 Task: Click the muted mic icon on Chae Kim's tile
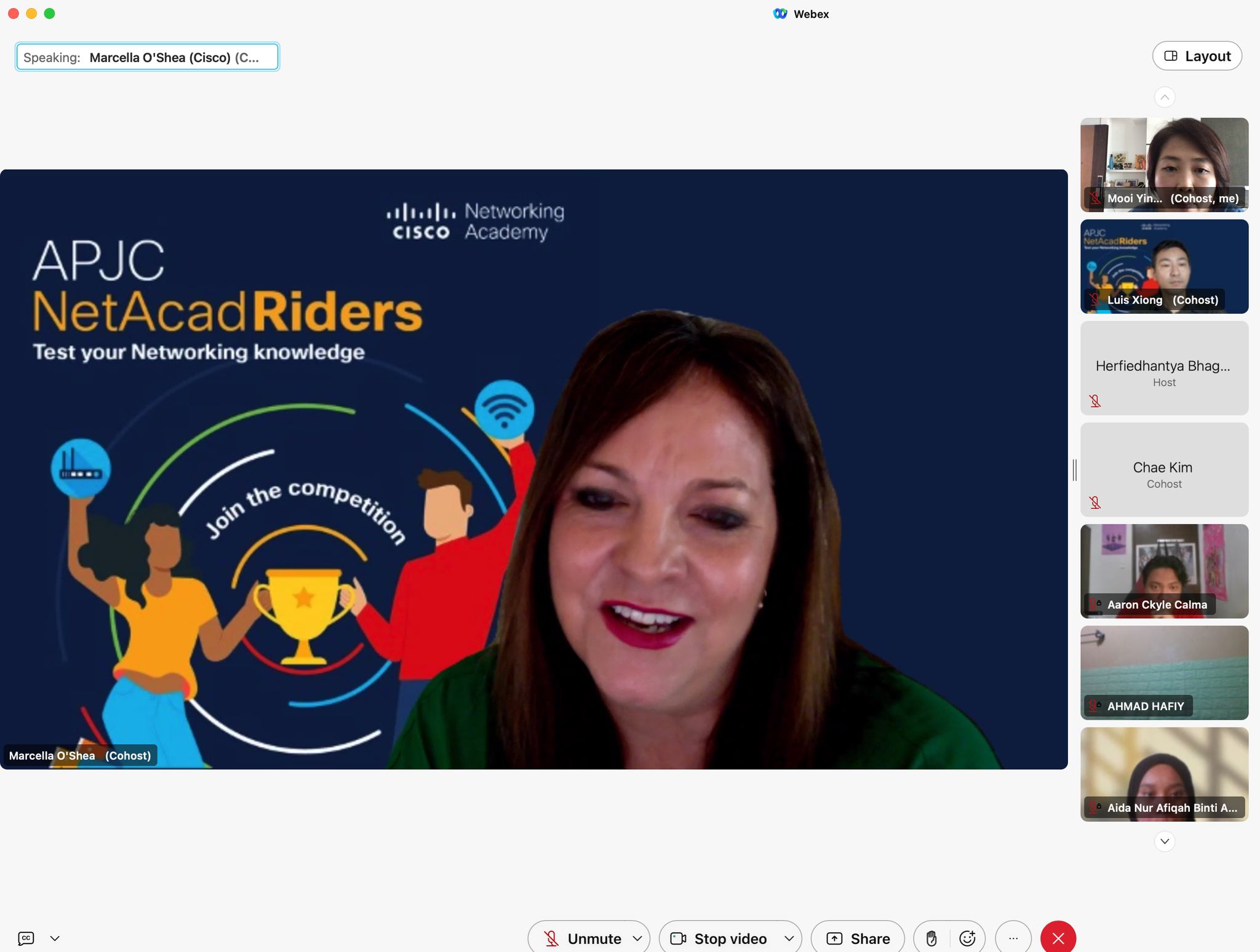tap(1095, 502)
